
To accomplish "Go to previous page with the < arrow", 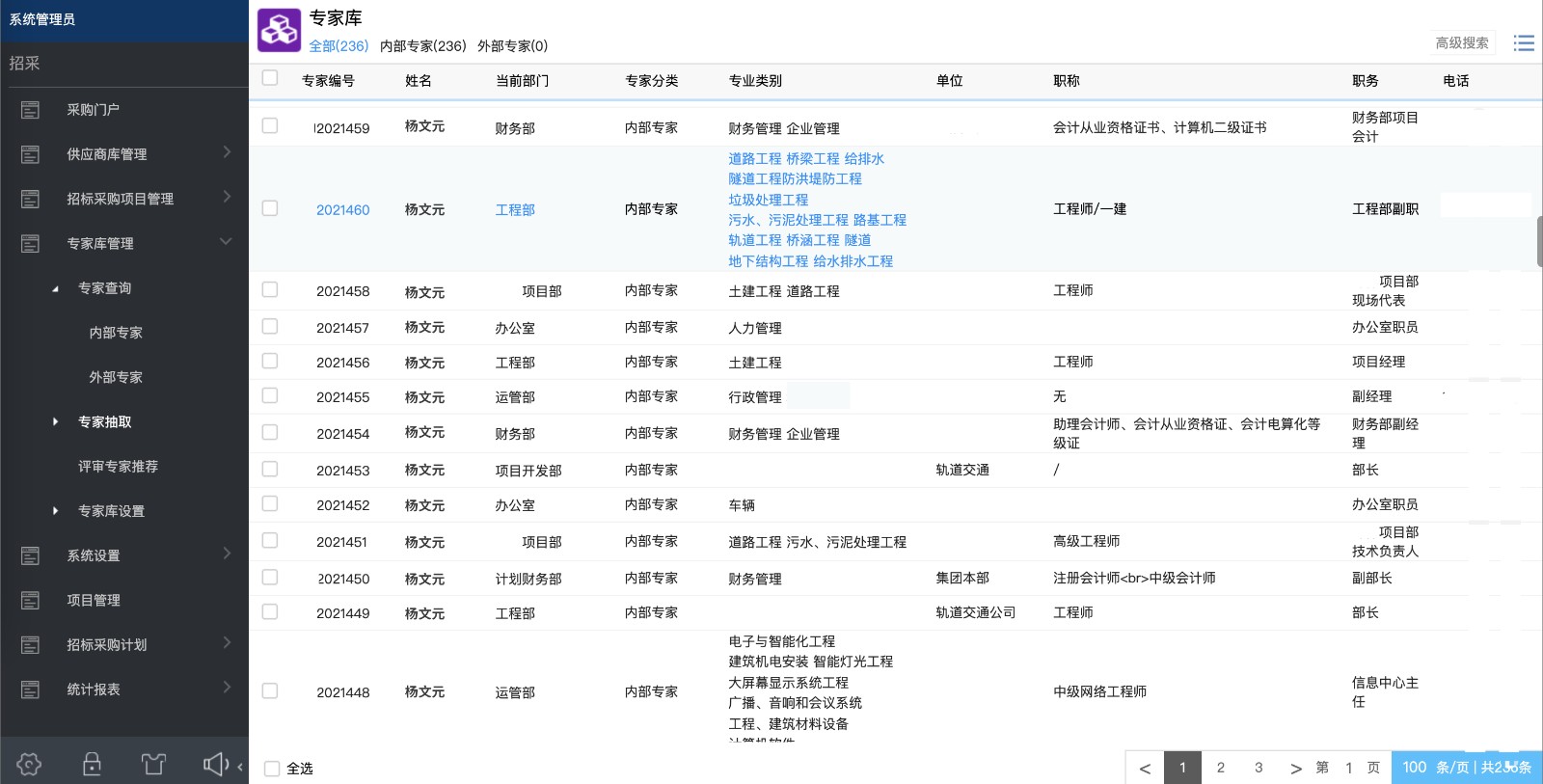I will pos(1145,768).
